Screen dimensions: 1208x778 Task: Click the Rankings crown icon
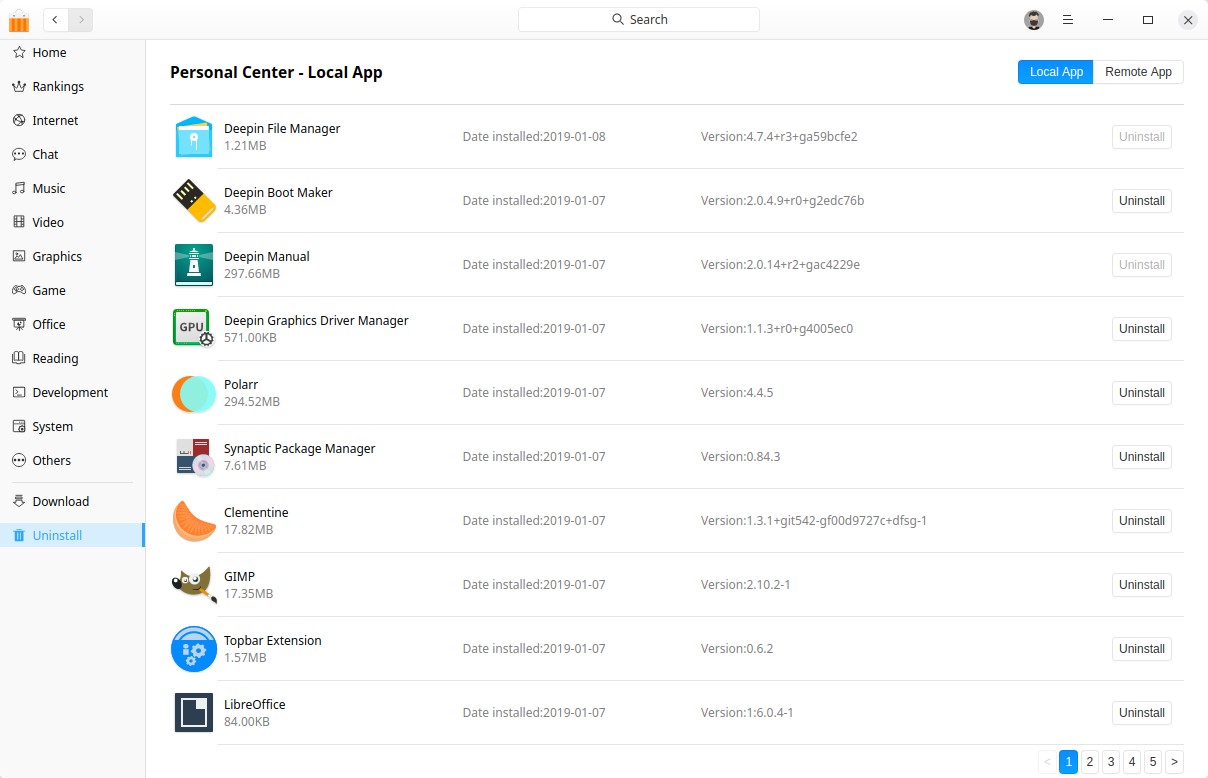point(19,86)
